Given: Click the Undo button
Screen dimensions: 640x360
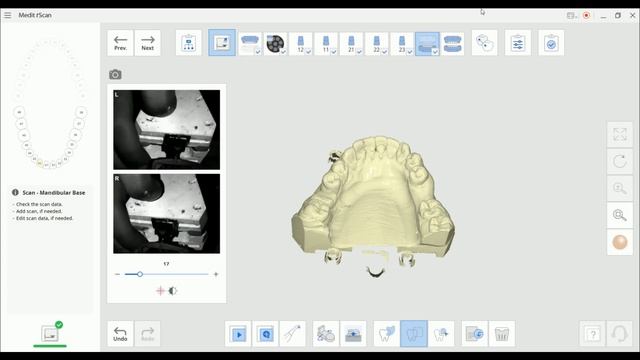Looking at the screenshot, I should coord(120,334).
